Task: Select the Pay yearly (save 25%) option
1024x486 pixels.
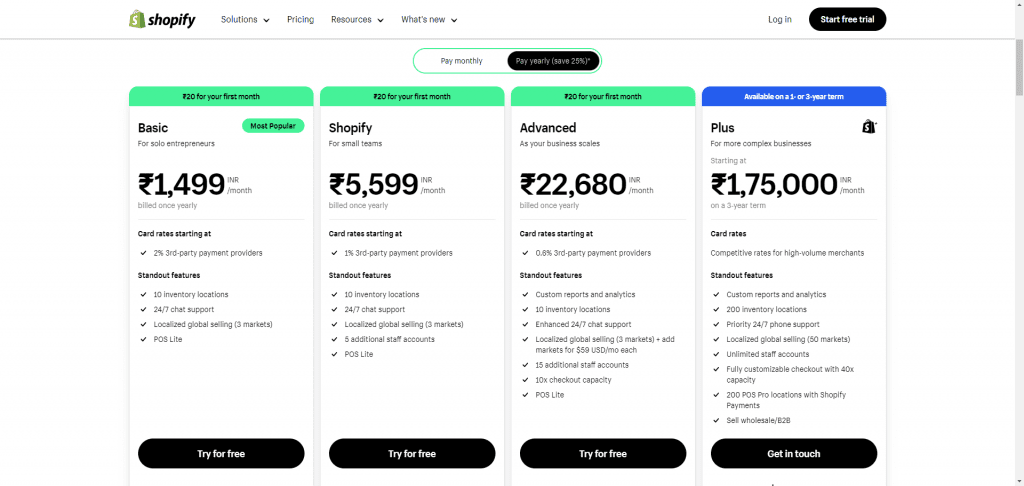Action: click(552, 61)
